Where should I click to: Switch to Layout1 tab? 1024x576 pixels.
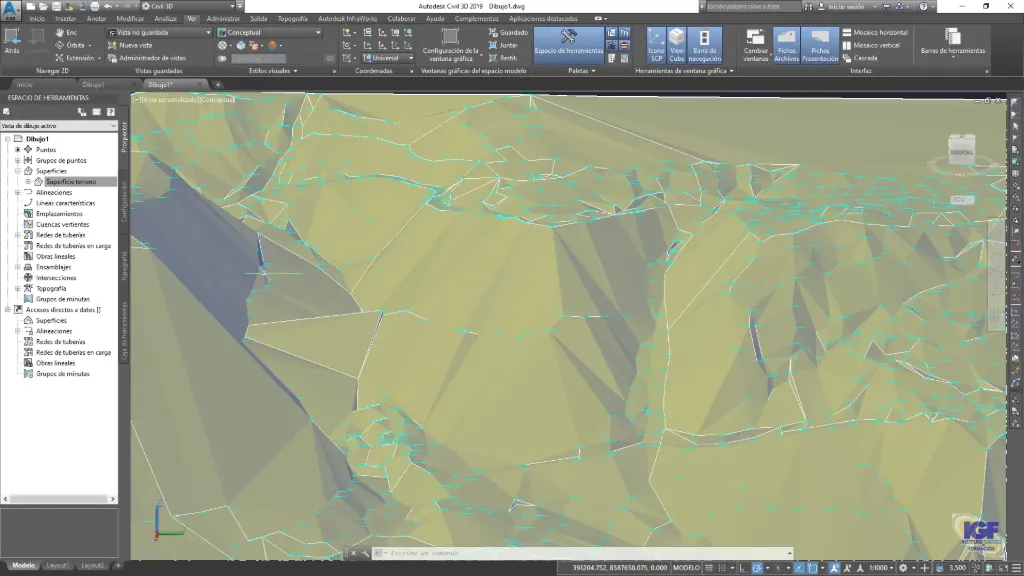coord(57,566)
